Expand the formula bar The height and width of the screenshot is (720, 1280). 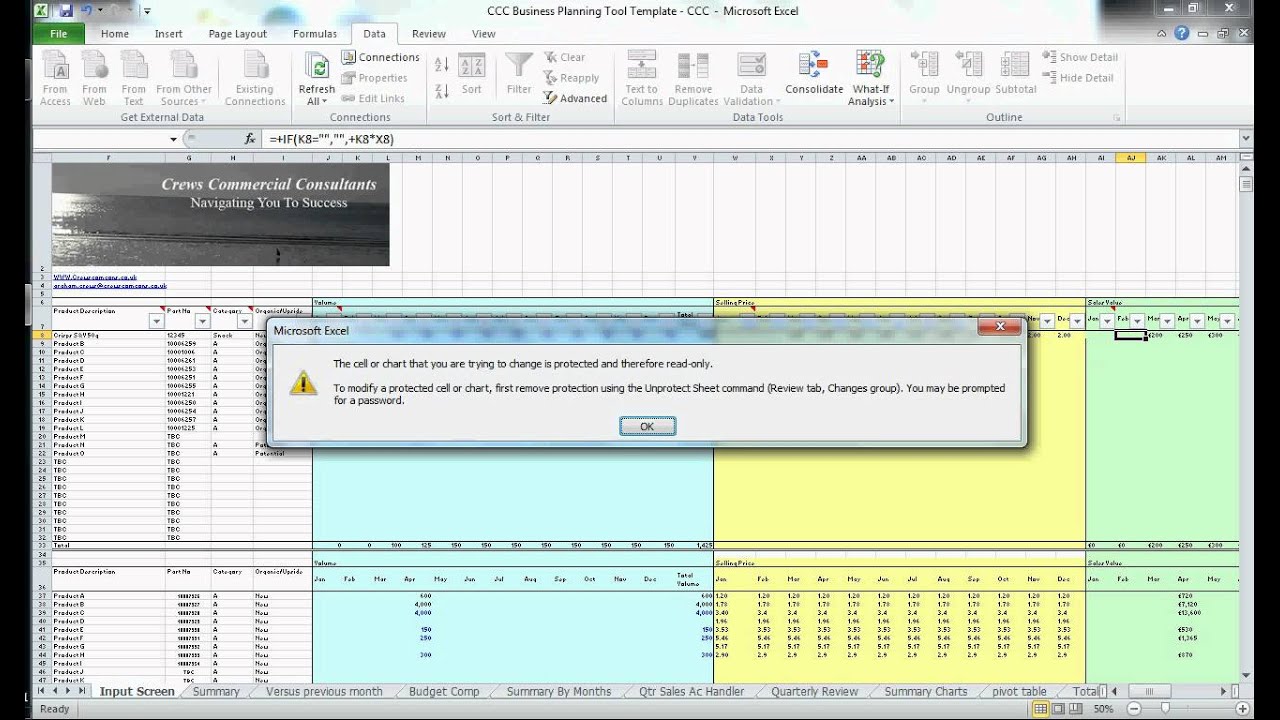click(x=1245, y=139)
